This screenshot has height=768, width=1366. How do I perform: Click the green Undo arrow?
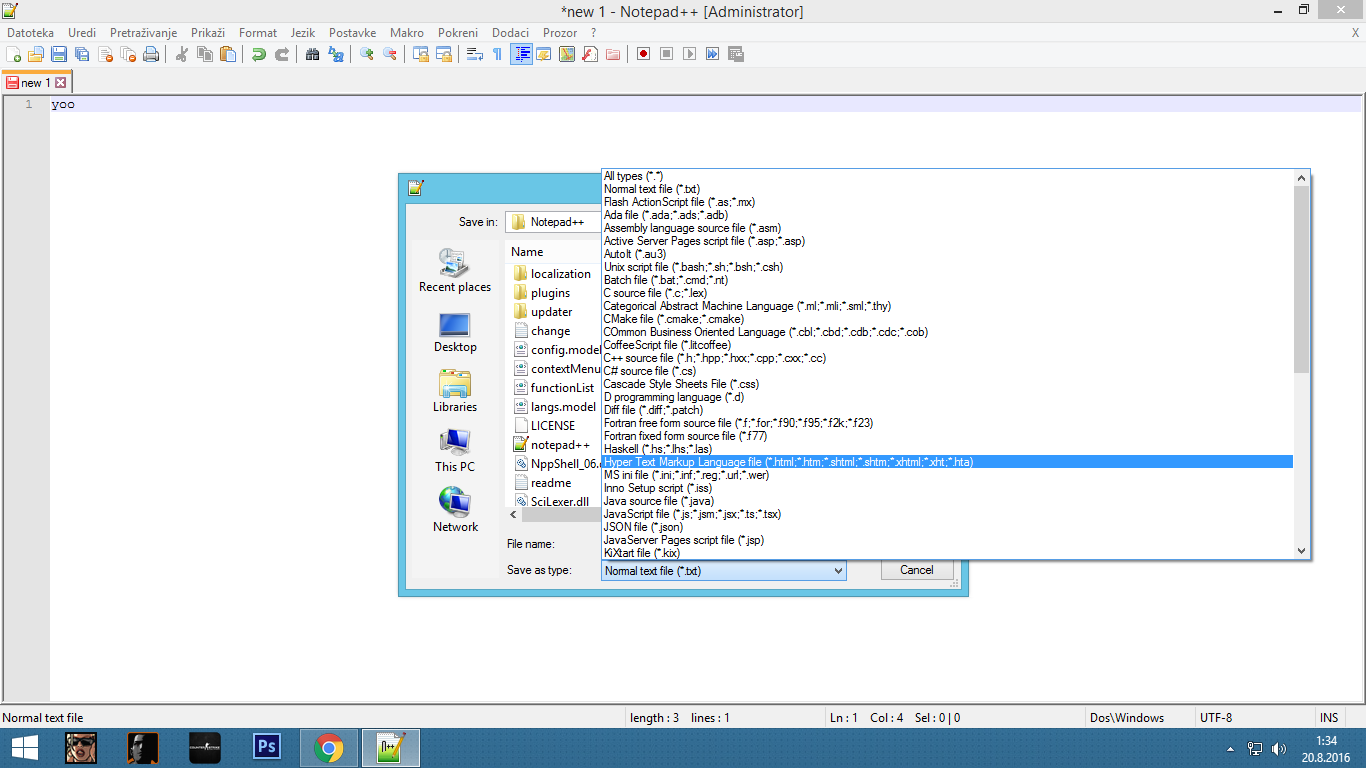point(259,54)
